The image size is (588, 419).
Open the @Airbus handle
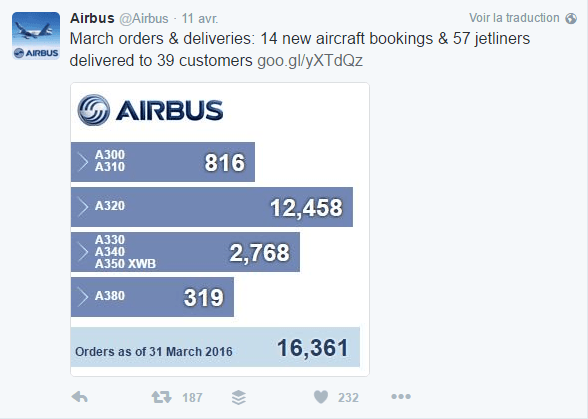point(144,19)
